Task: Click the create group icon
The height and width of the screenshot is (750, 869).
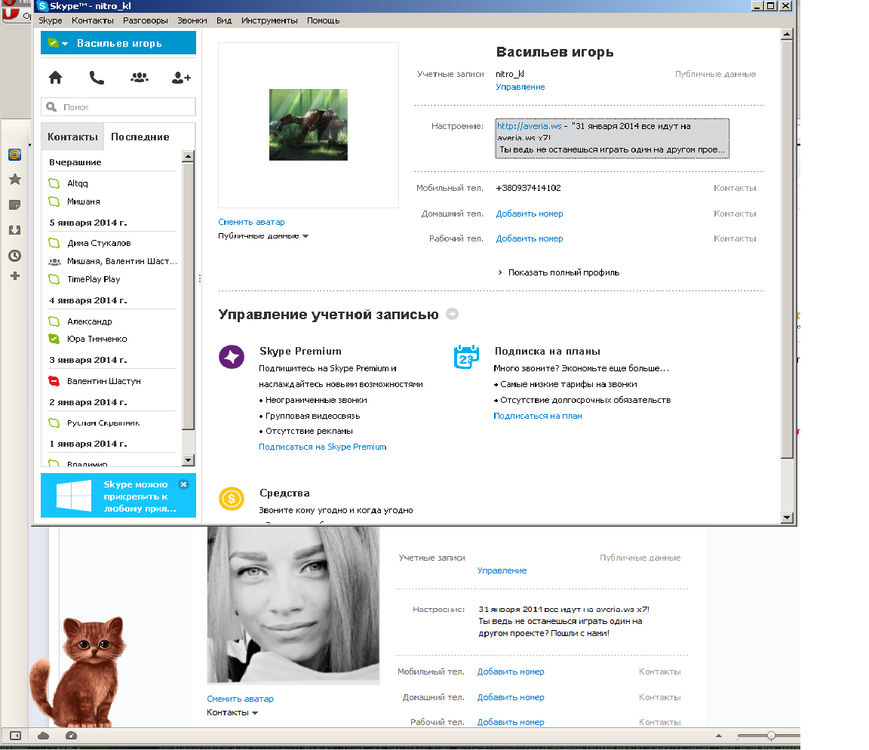Action: click(139, 77)
